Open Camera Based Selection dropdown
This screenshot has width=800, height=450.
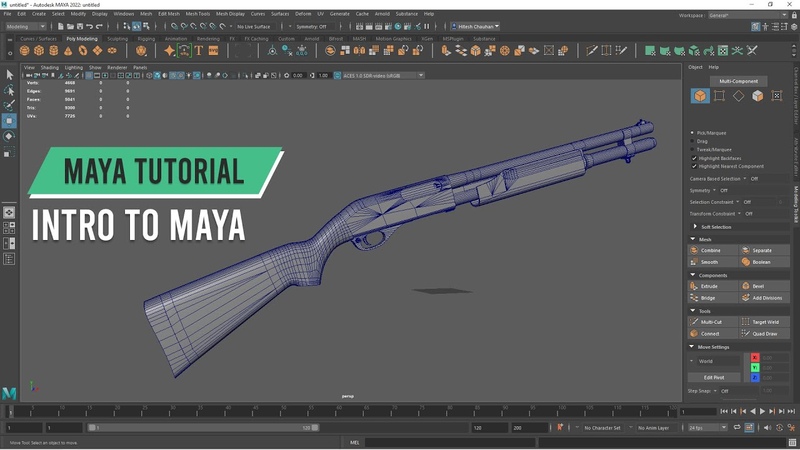click(x=745, y=179)
